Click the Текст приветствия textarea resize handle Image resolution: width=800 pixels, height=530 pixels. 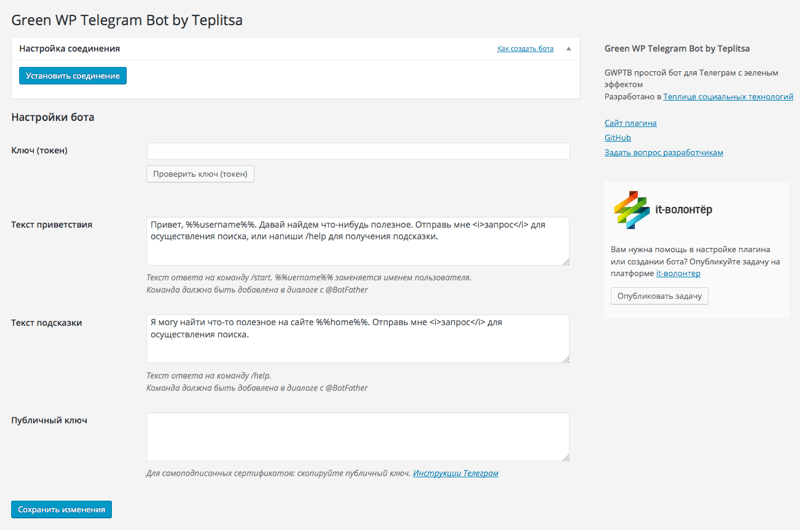(565, 261)
